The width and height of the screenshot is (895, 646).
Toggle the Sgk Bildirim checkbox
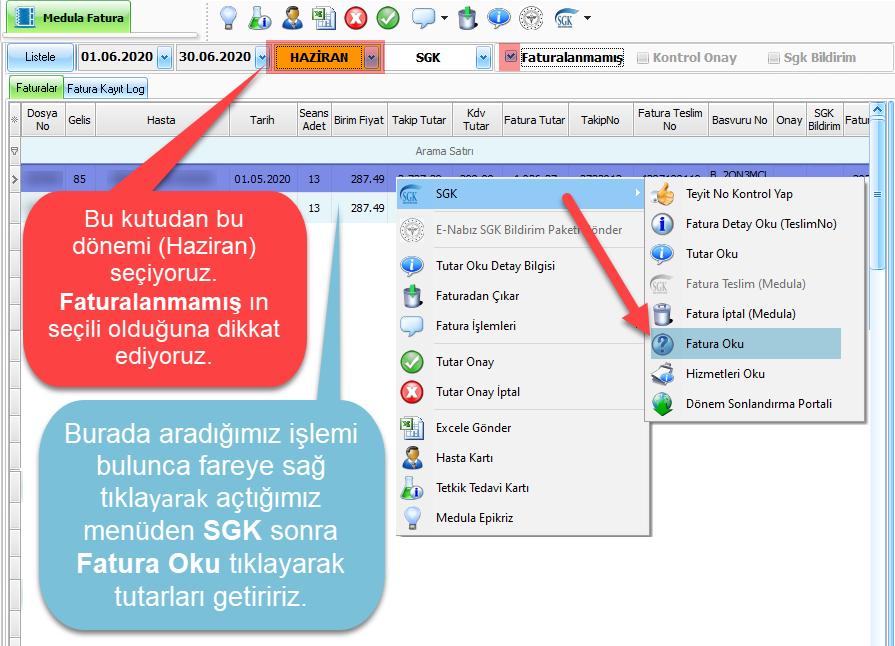[x=774, y=58]
